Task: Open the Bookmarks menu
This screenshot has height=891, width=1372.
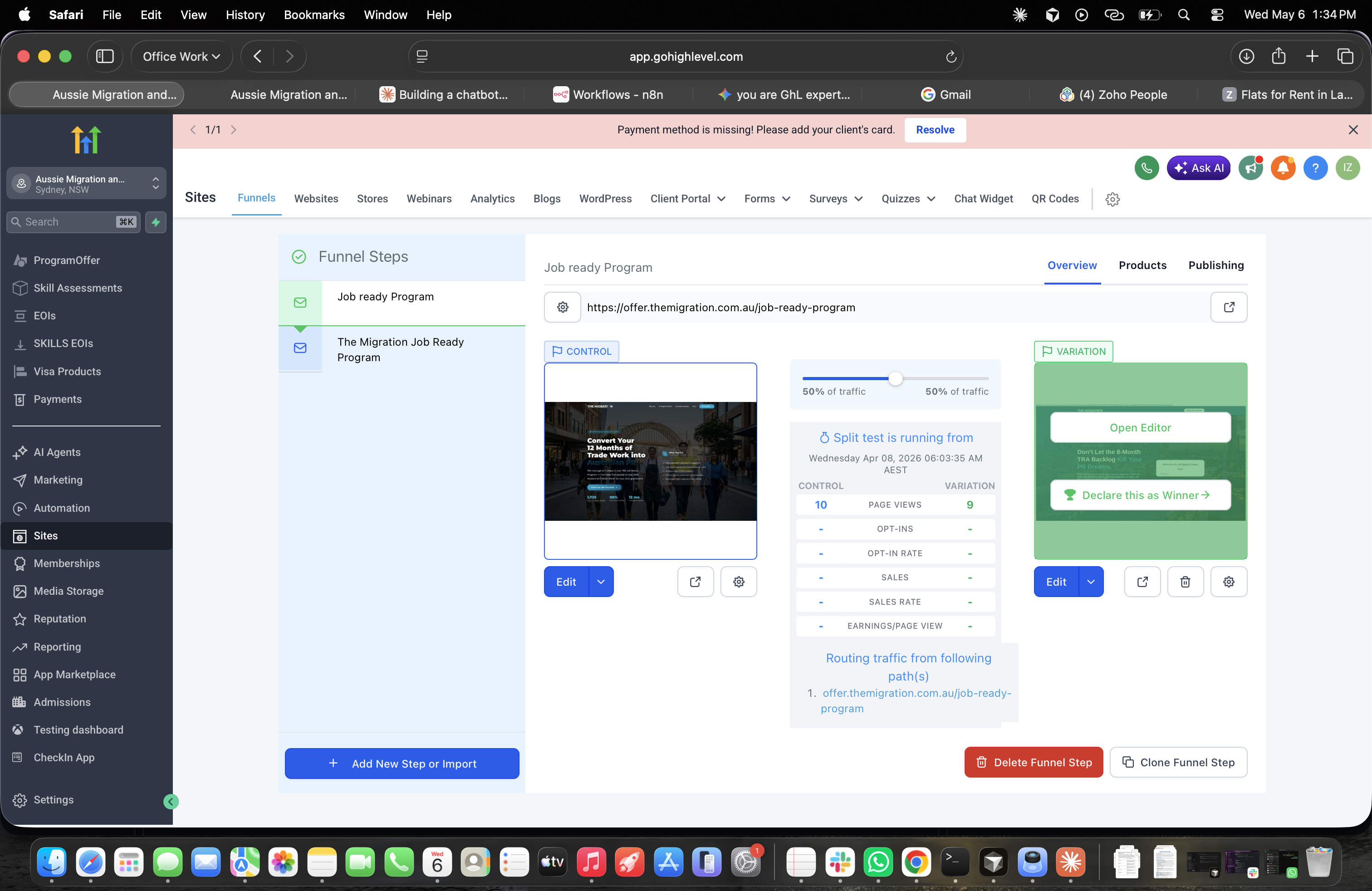Action: [314, 15]
